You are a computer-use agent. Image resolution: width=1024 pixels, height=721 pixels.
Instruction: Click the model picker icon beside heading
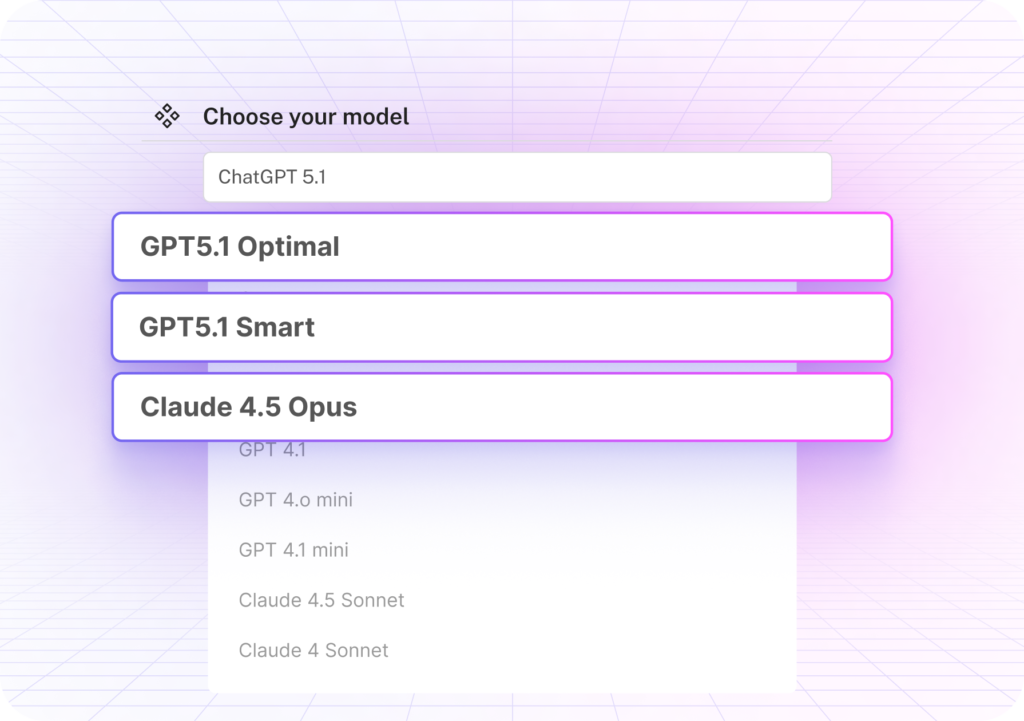[166, 116]
